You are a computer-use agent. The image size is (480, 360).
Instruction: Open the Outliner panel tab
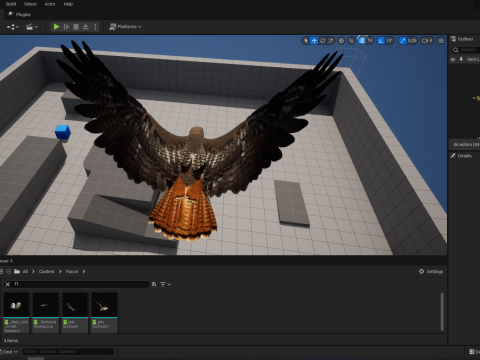point(462,39)
